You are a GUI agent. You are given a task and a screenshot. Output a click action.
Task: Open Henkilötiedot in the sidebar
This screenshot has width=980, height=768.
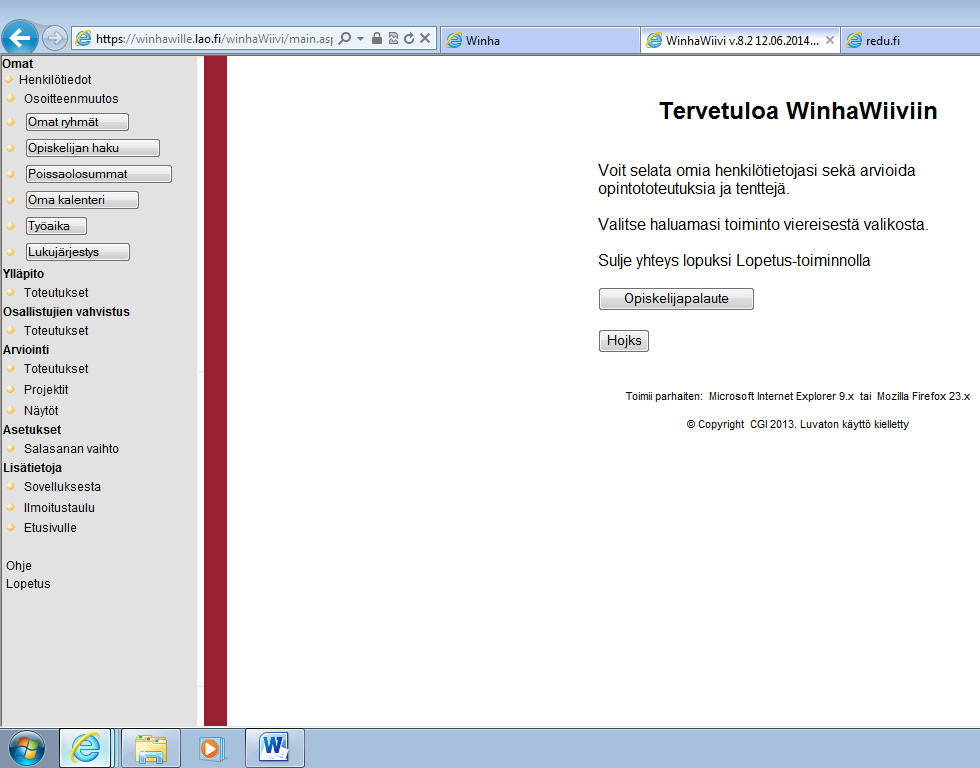pos(55,79)
